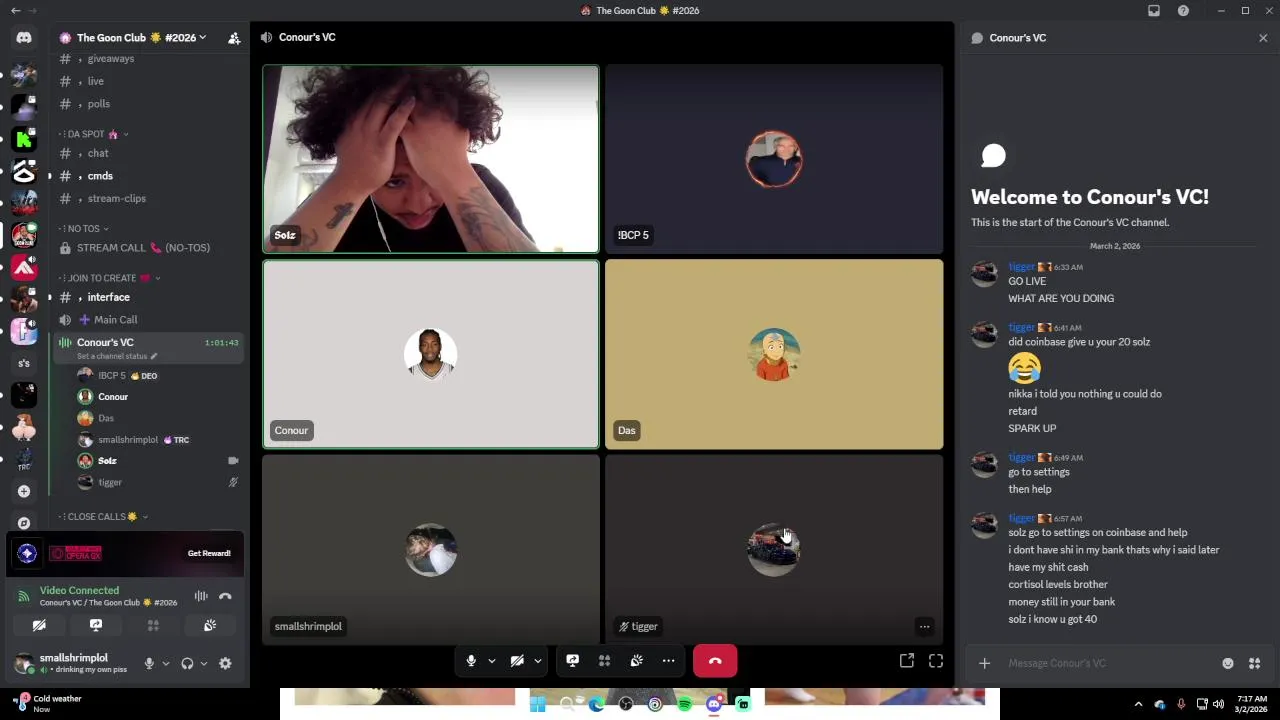Click the plus attachment icon in message box
The height and width of the screenshot is (720, 1280).
(x=984, y=663)
